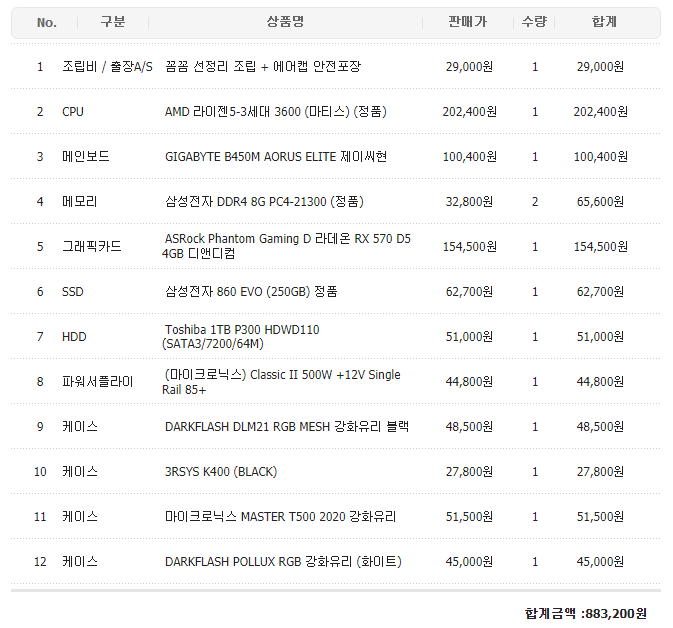
Task: Click product ASRock Phantom Gaming D 라데온 RX 570
Action: pyautogui.click(x=286, y=246)
